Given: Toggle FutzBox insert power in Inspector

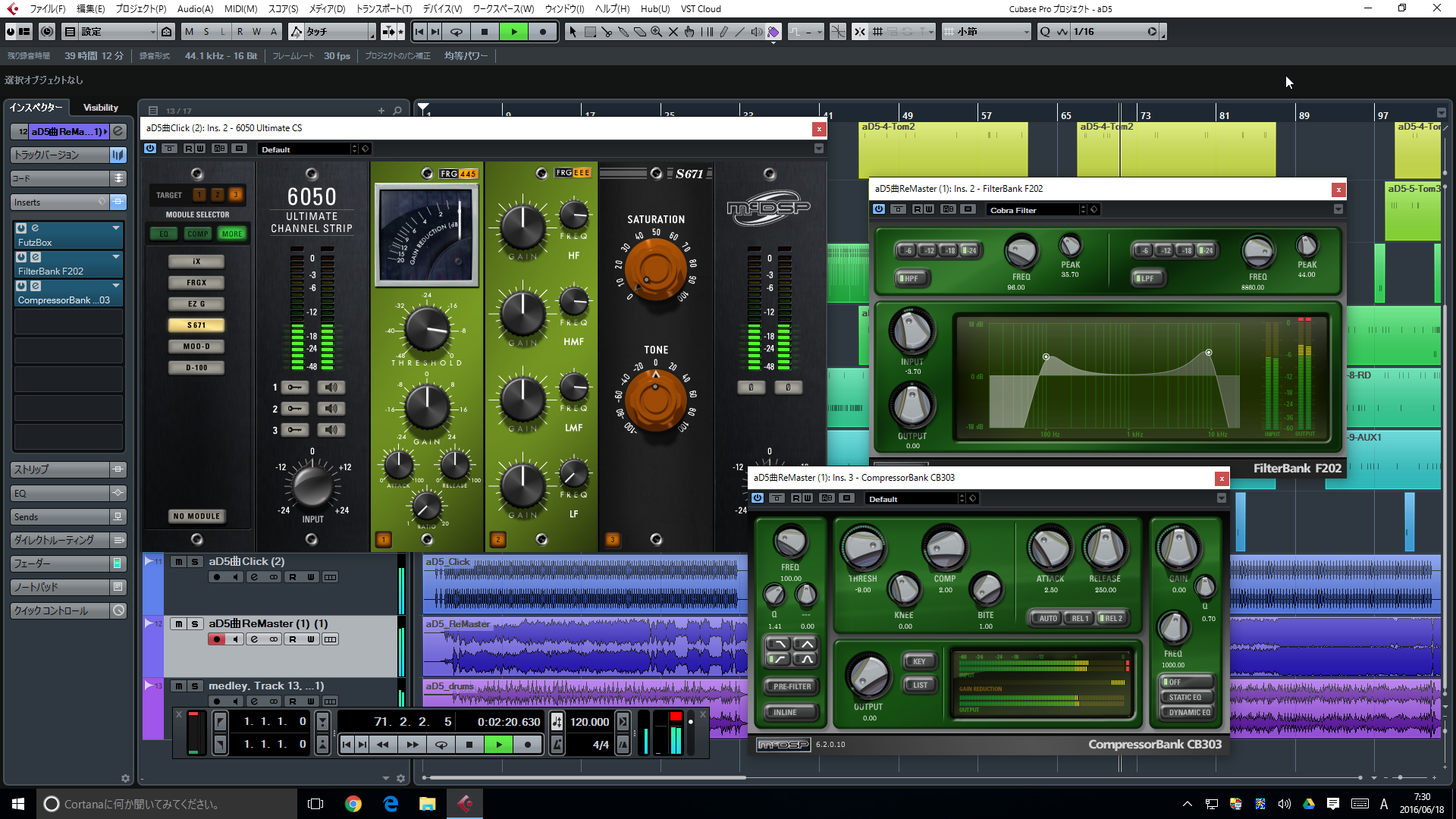Looking at the screenshot, I should [x=21, y=227].
